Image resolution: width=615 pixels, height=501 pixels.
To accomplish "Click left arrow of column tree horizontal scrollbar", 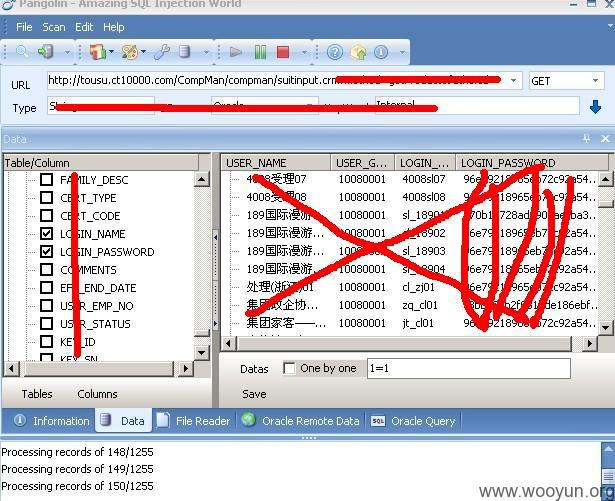I will [11, 368].
